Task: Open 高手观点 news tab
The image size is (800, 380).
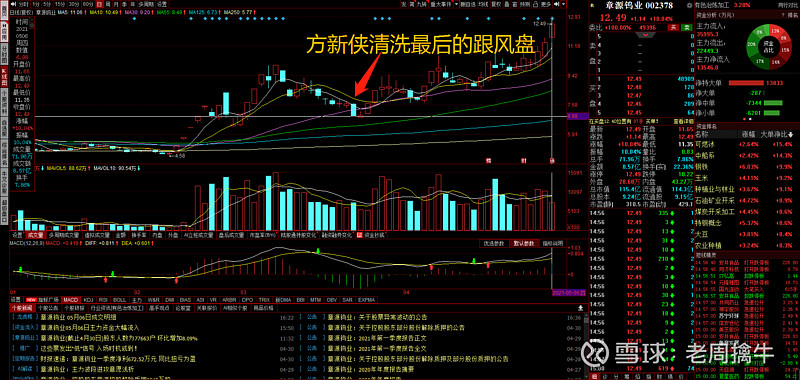Action: click(x=158, y=308)
